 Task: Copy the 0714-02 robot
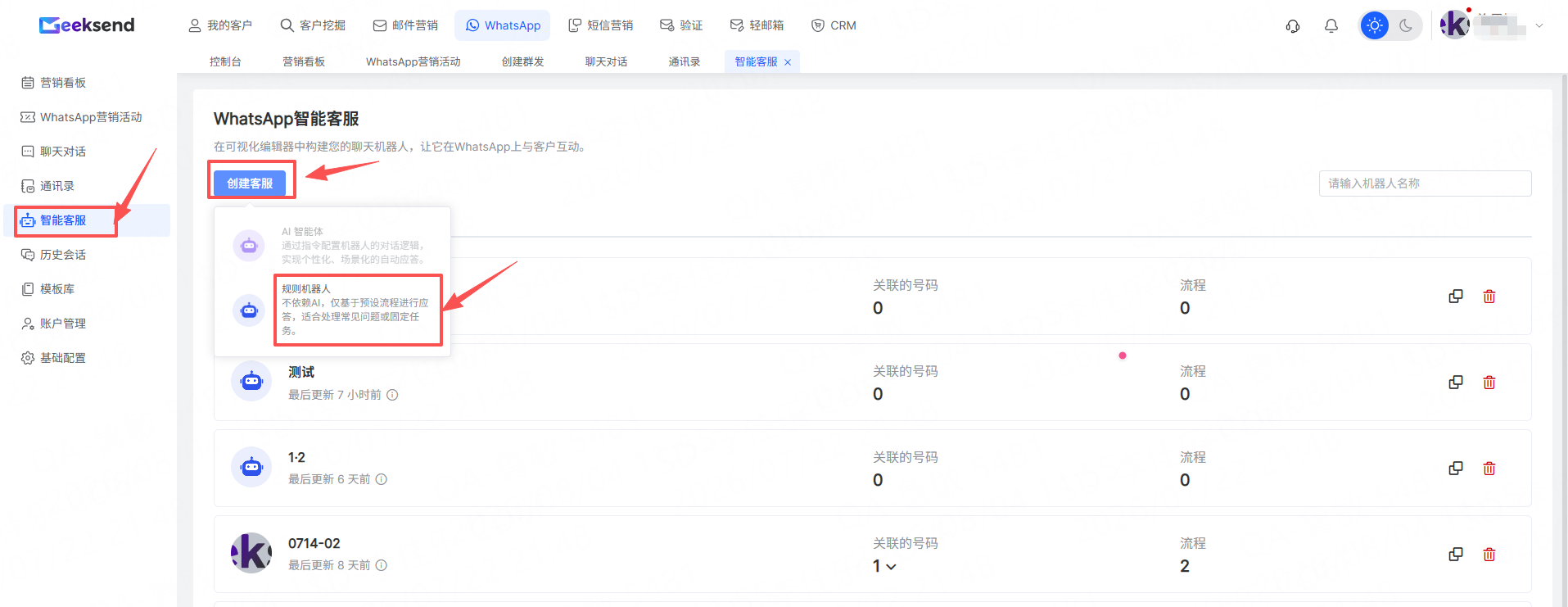(x=1456, y=555)
